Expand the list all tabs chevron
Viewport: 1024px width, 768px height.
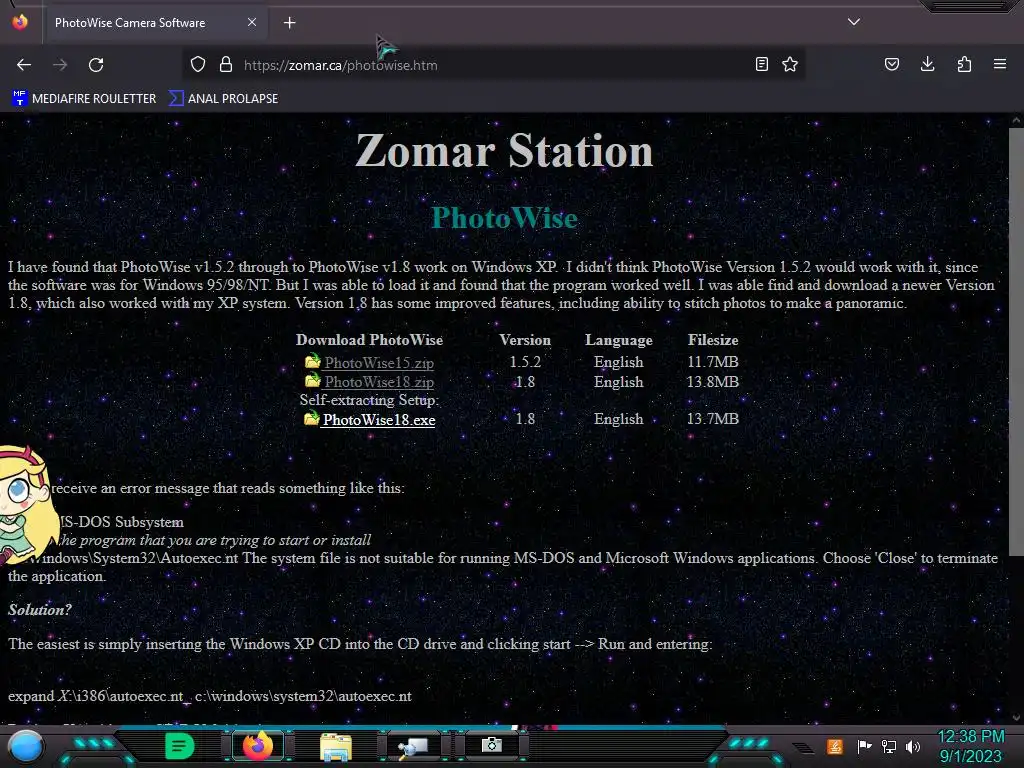854,22
